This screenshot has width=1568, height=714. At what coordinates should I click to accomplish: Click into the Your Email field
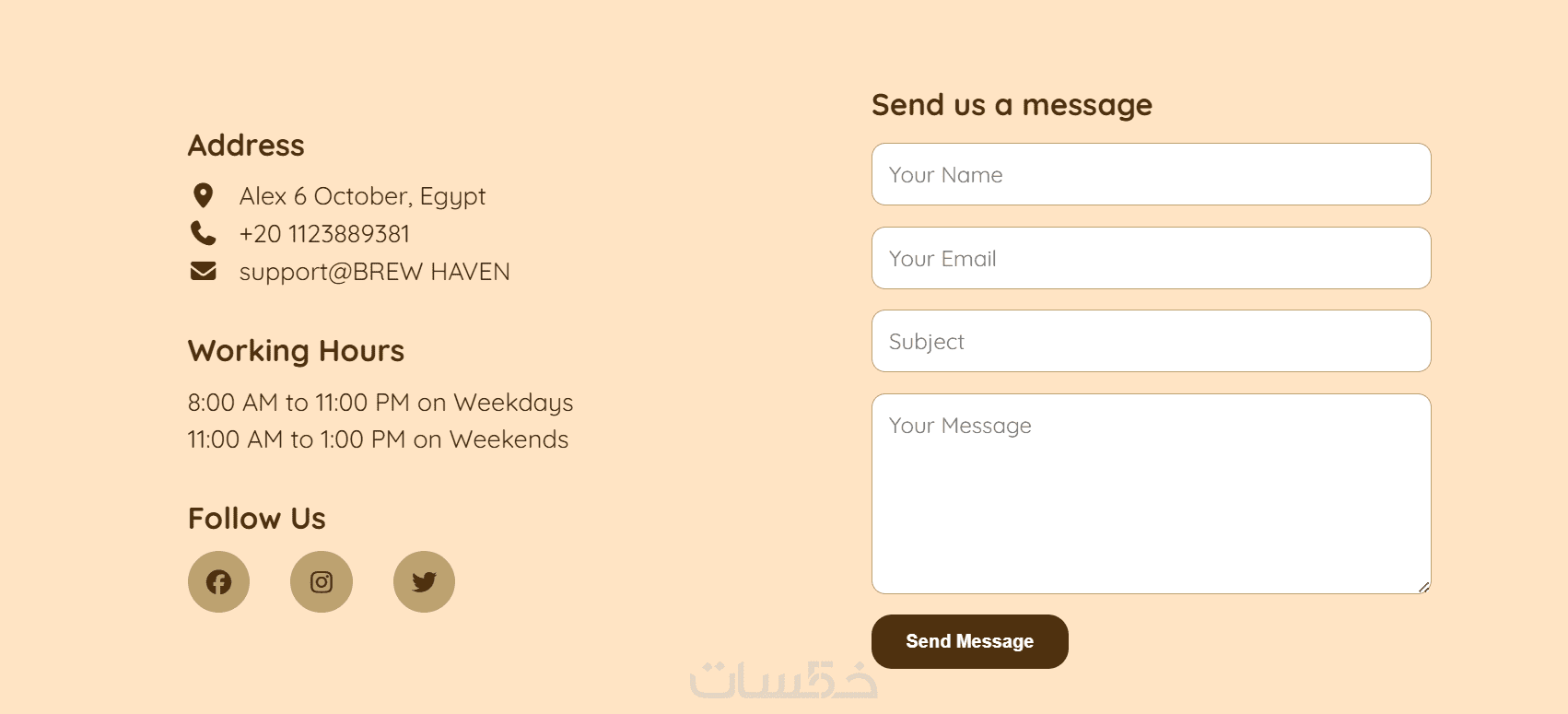[1151, 258]
